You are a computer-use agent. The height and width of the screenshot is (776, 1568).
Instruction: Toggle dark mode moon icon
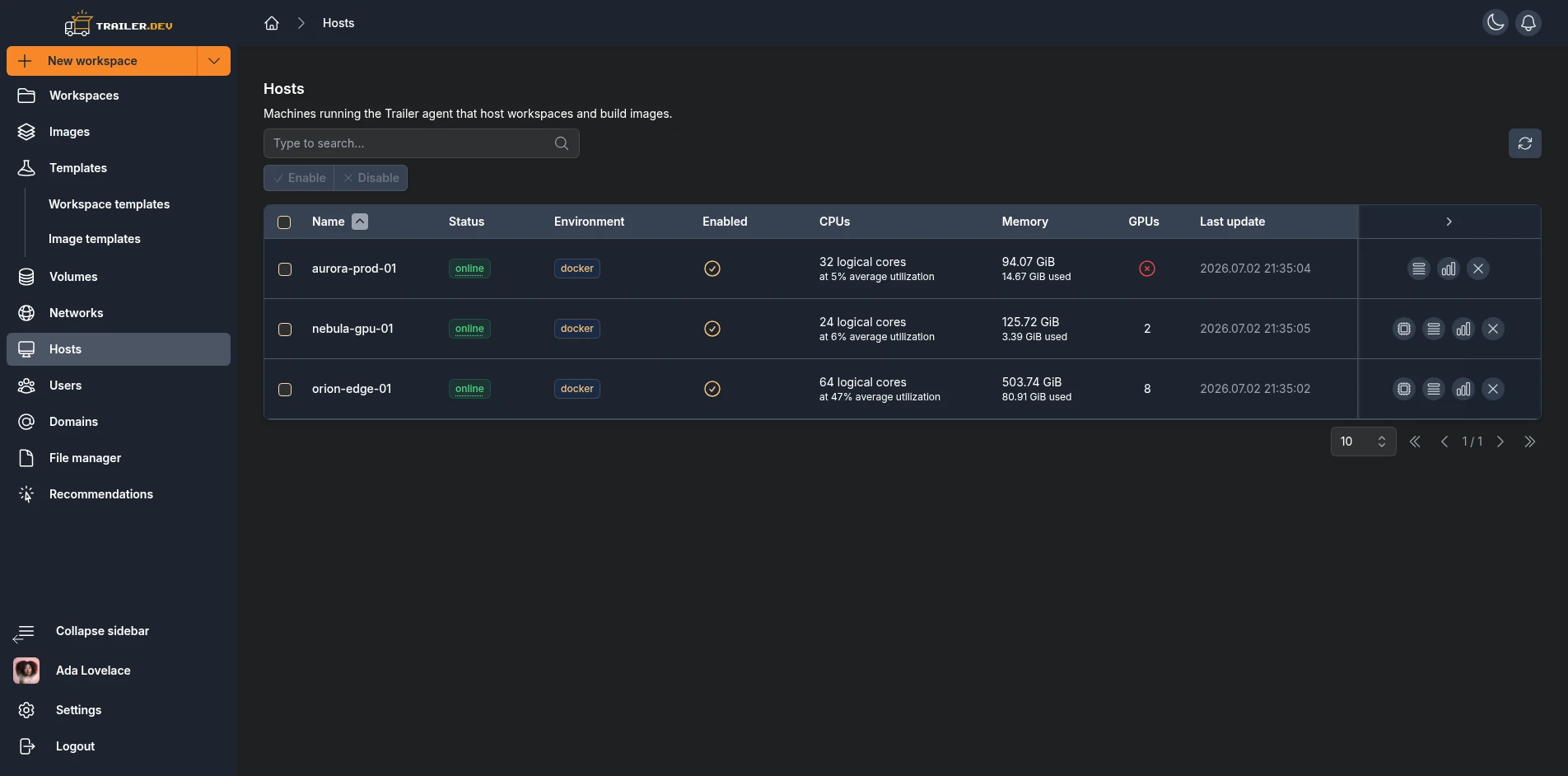pyautogui.click(x=1496, y=23)
